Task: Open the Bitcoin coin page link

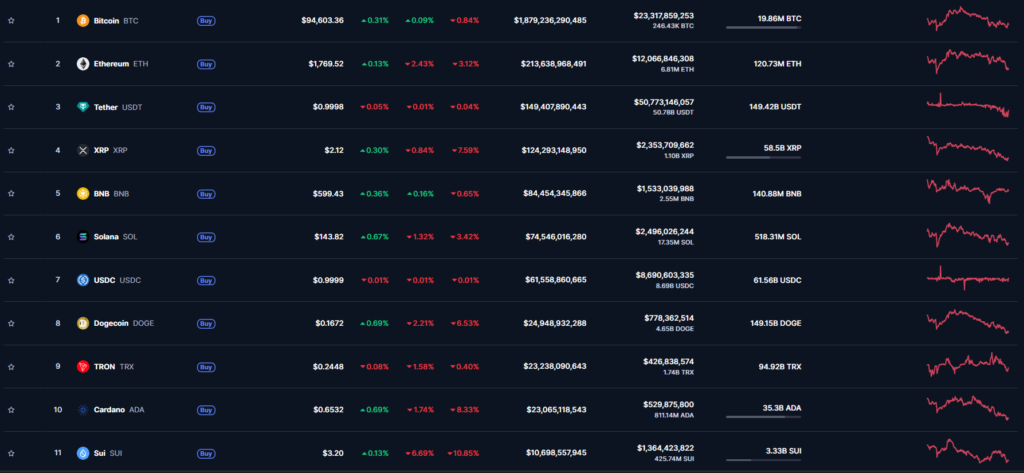Action: pyautogui.click(x=116, y=21)
